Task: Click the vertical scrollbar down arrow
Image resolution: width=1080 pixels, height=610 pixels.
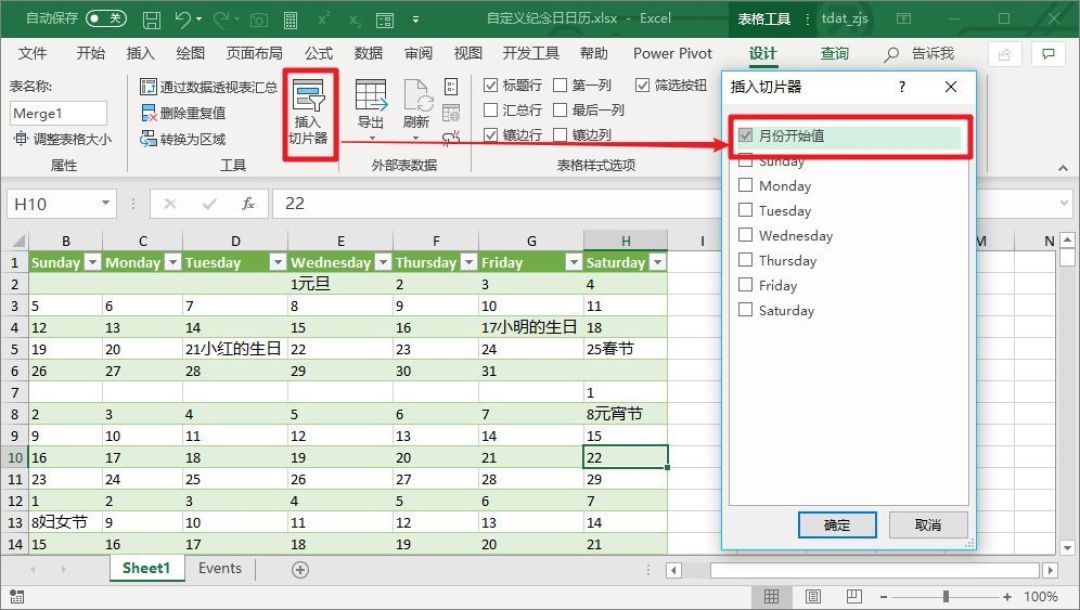Action: (x=1068, y=548)
